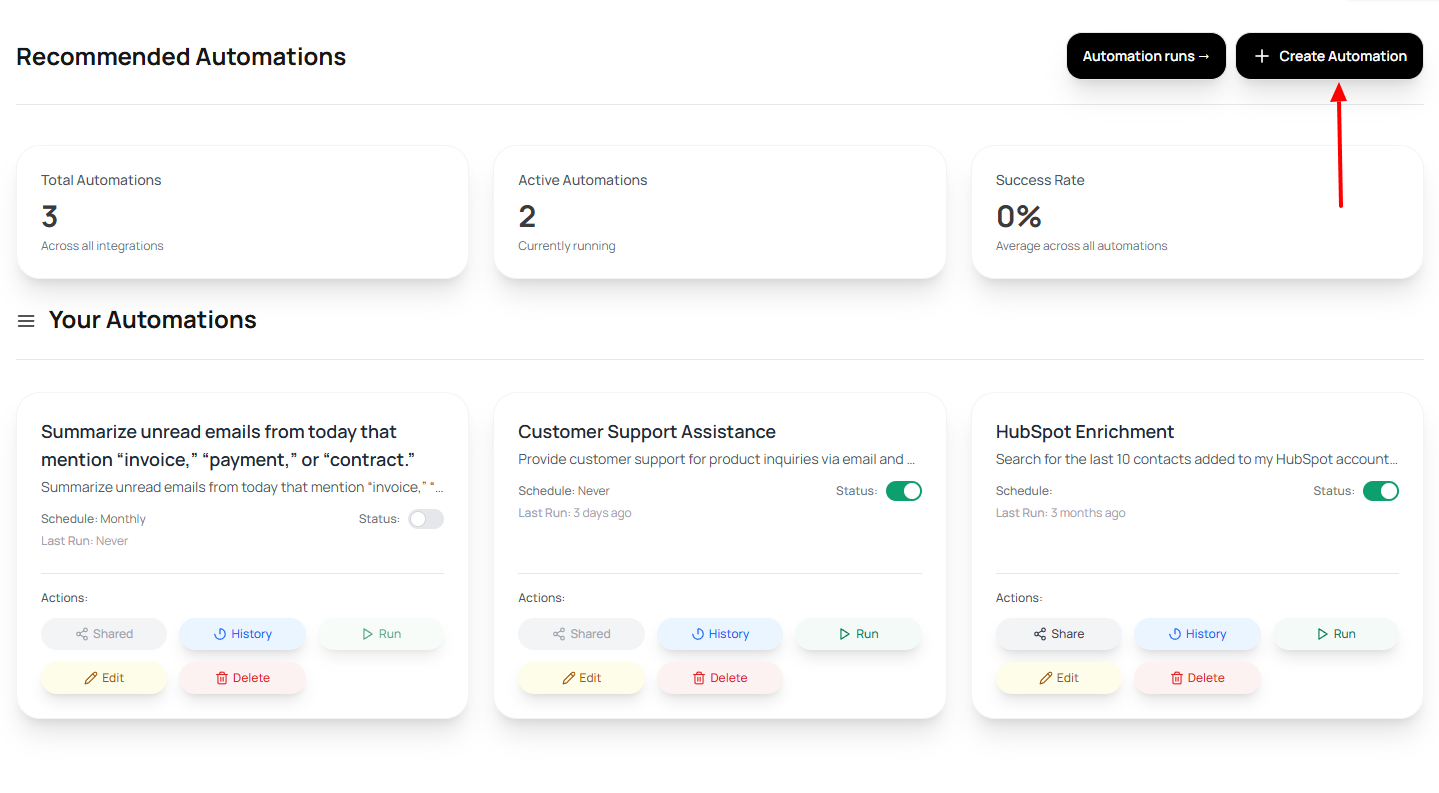Click 'Last Run: Never' text
This screenshot has height=793, width=1439.
pyautogui.click(x=85, y=541)
